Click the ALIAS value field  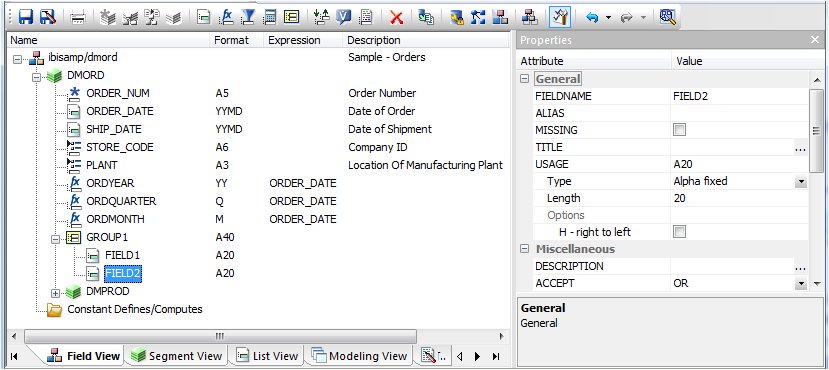[740, 113]
